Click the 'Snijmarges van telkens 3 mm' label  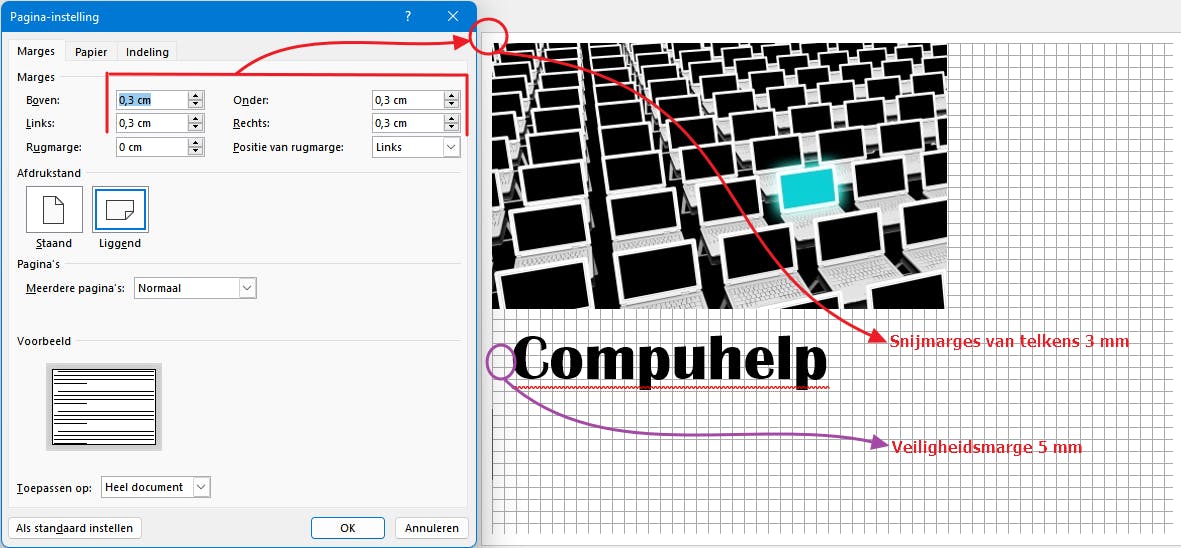coord(1009,341)
